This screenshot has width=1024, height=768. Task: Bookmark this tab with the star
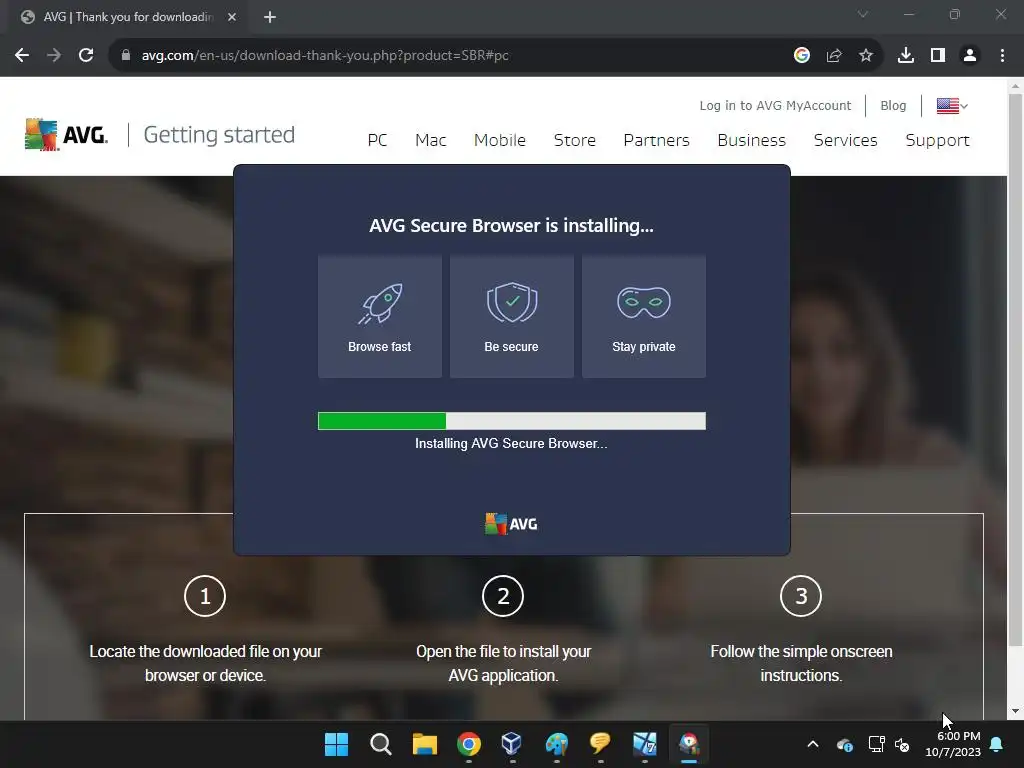(866, 56)
